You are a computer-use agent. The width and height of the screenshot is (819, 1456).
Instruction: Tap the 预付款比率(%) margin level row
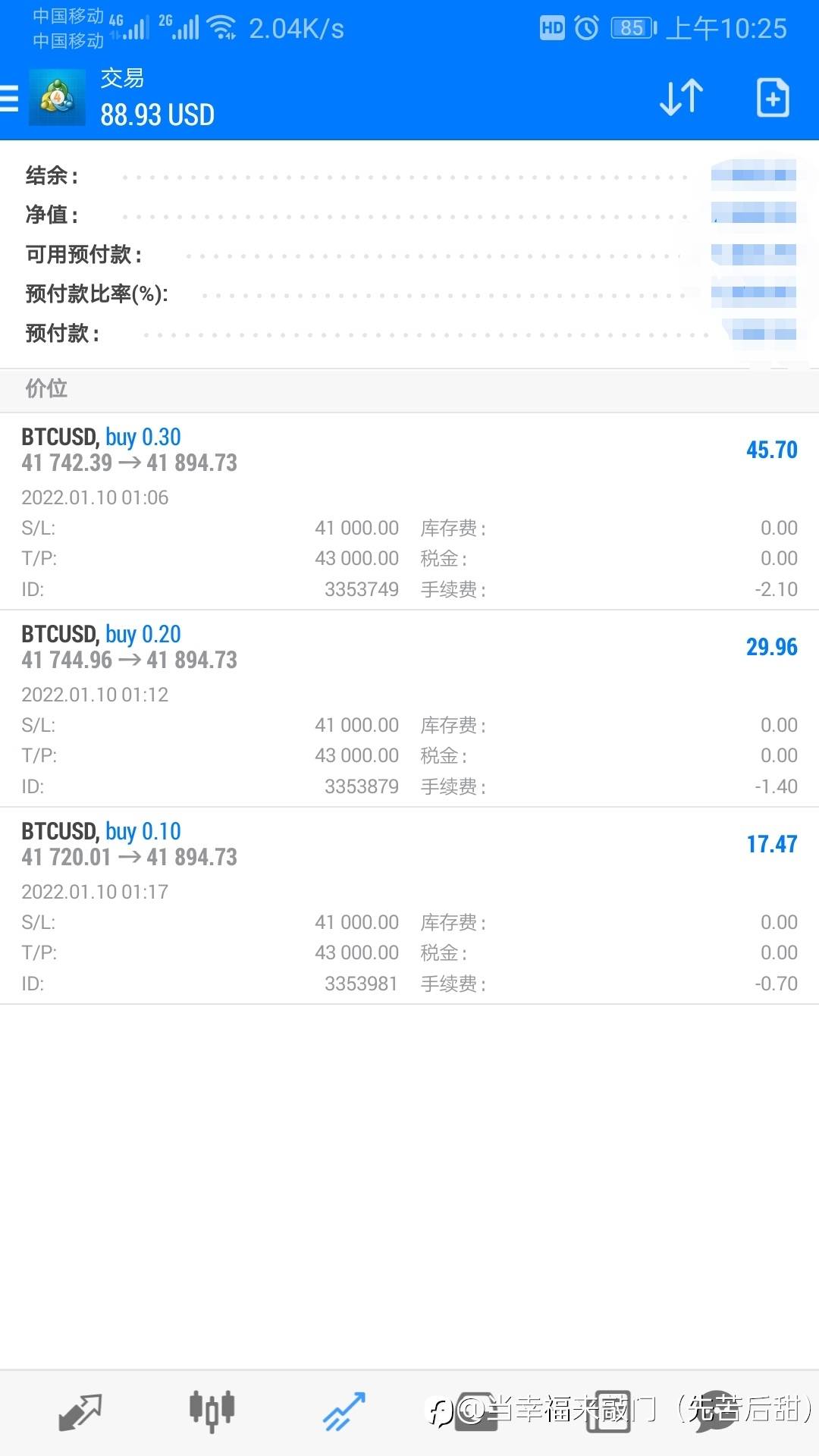click(x=409, y=294)
